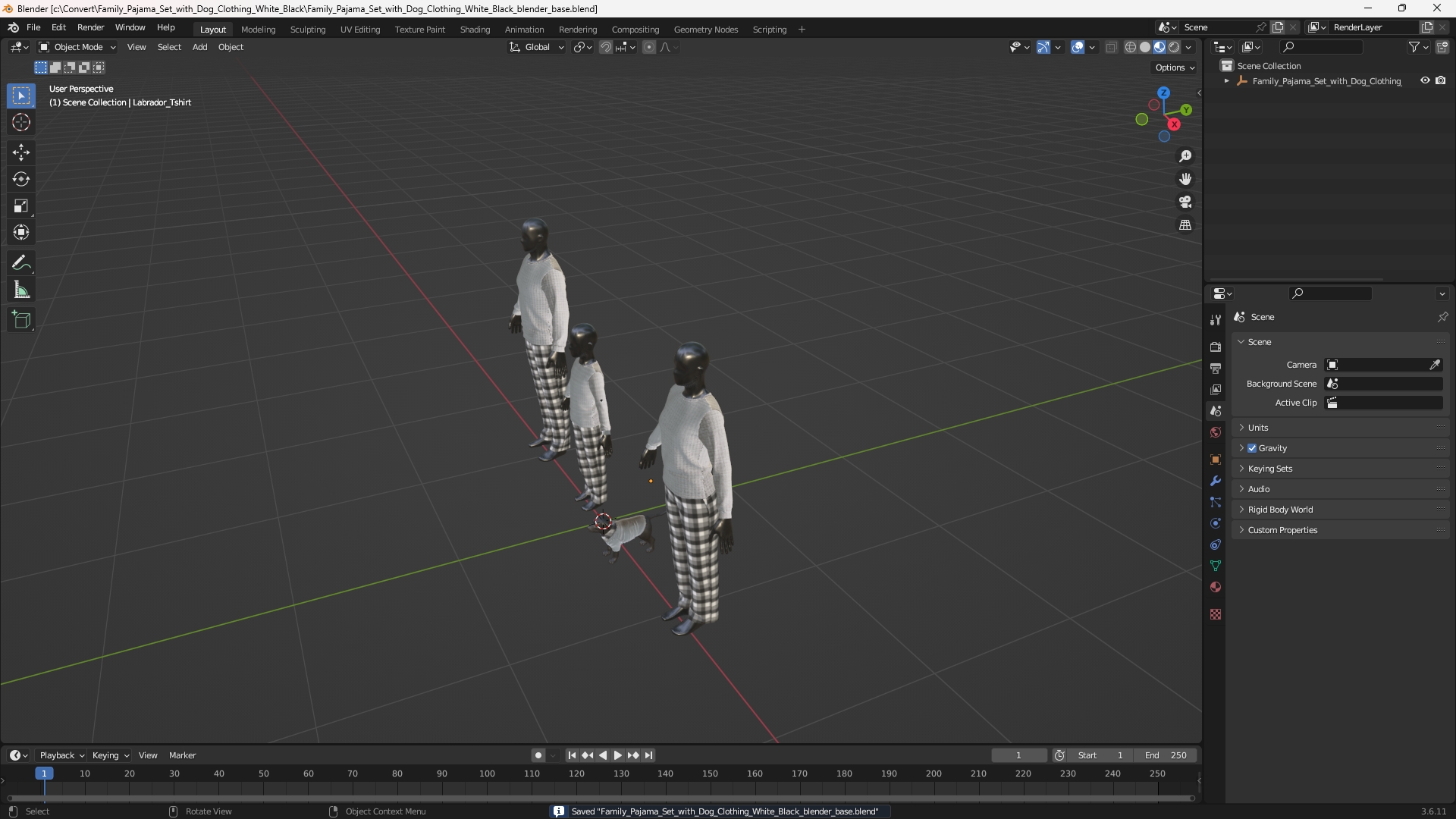Screen dimensions: 1456x819
Task: Toggle camera view icon in viewport
Action: tap(1185, 202)
